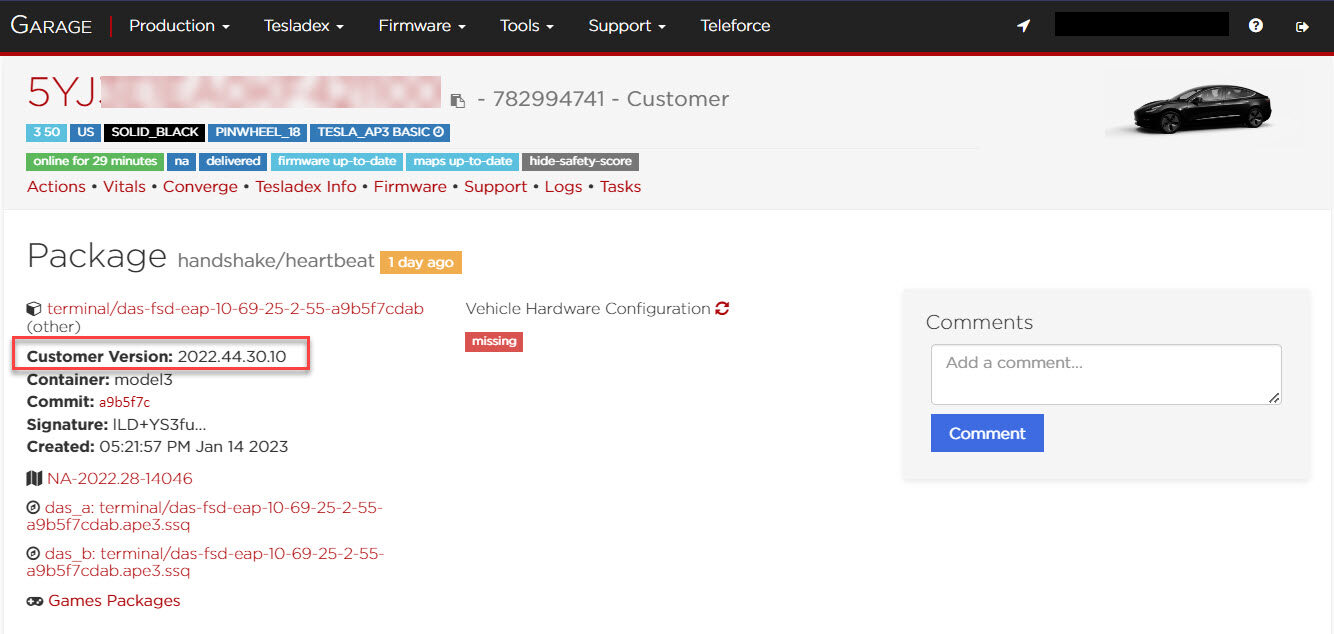The height and width of the screenshot is (634, 1334).
Task: Refresh Vehicle Hardware Configuration with red icon
Action: 722,308
